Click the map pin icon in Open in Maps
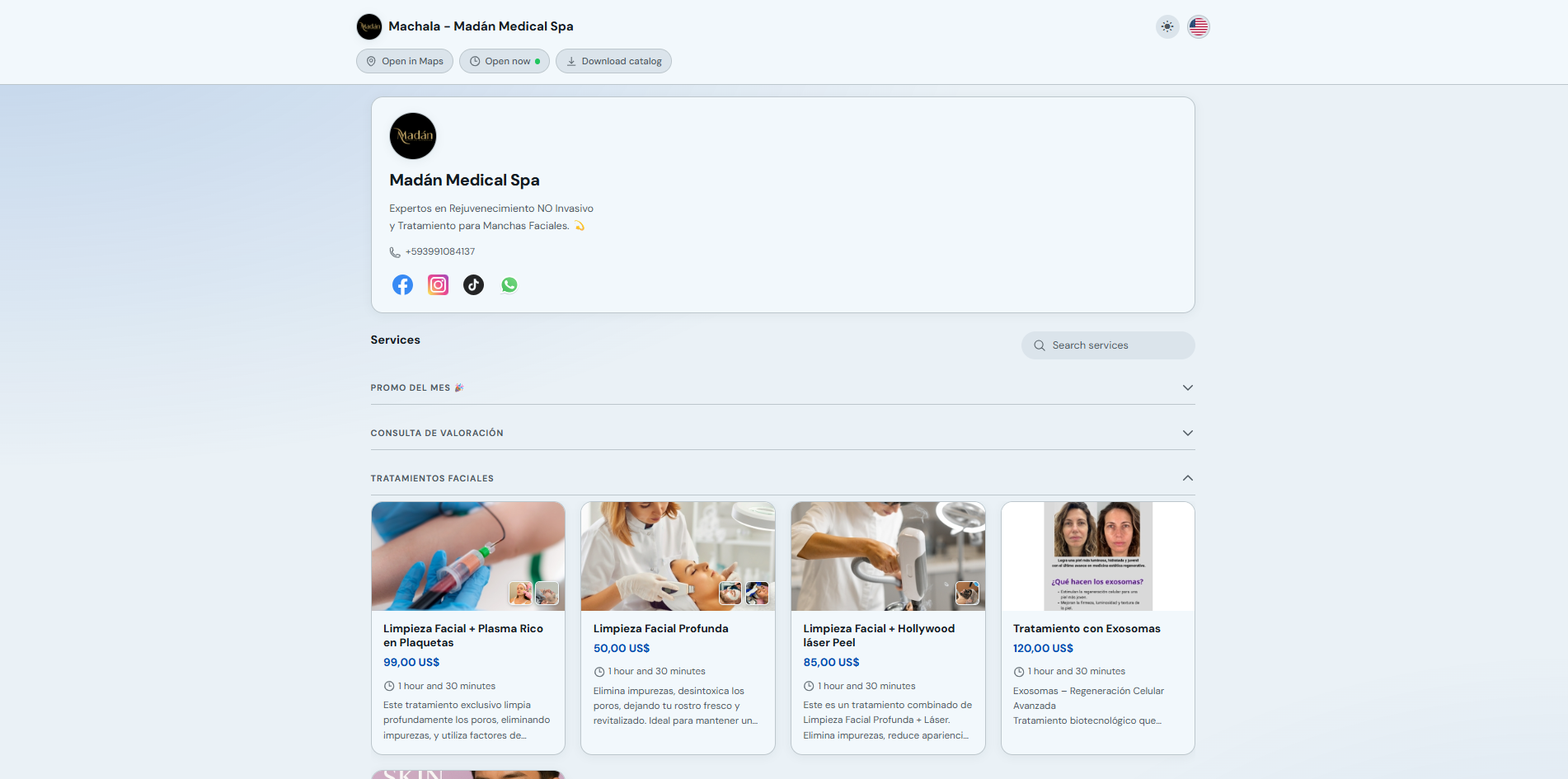Screen dimensions: 1568x779 pyautogui.click(x=371, y=61)
